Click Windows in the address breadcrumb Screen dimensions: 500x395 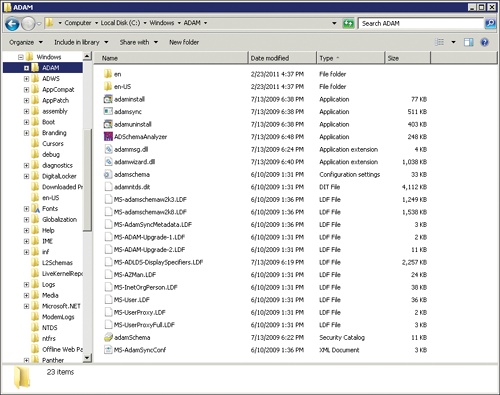tap(162, 23)
